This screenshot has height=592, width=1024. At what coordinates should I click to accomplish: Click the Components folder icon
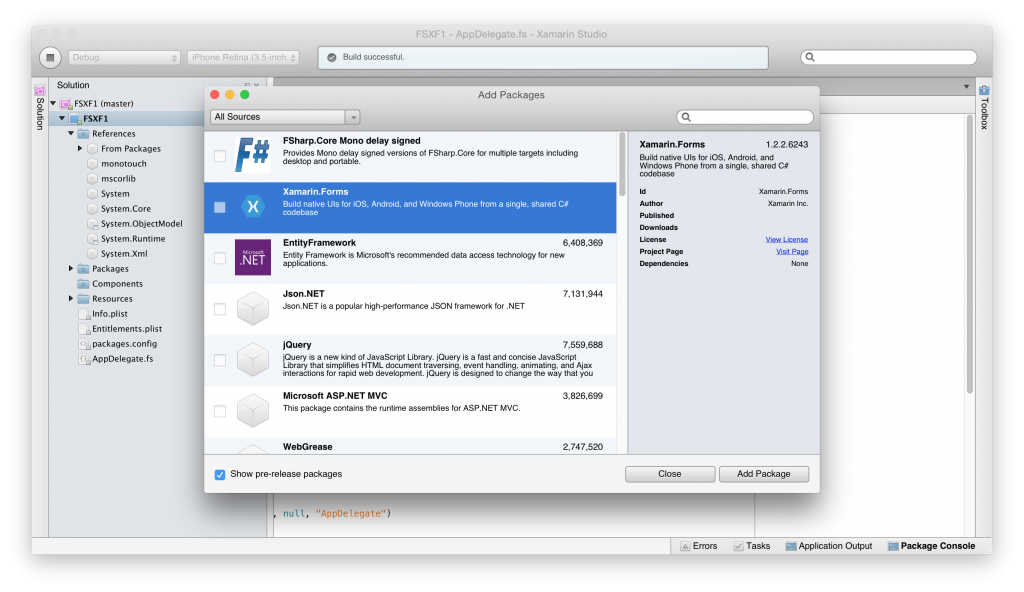[84, 284]
